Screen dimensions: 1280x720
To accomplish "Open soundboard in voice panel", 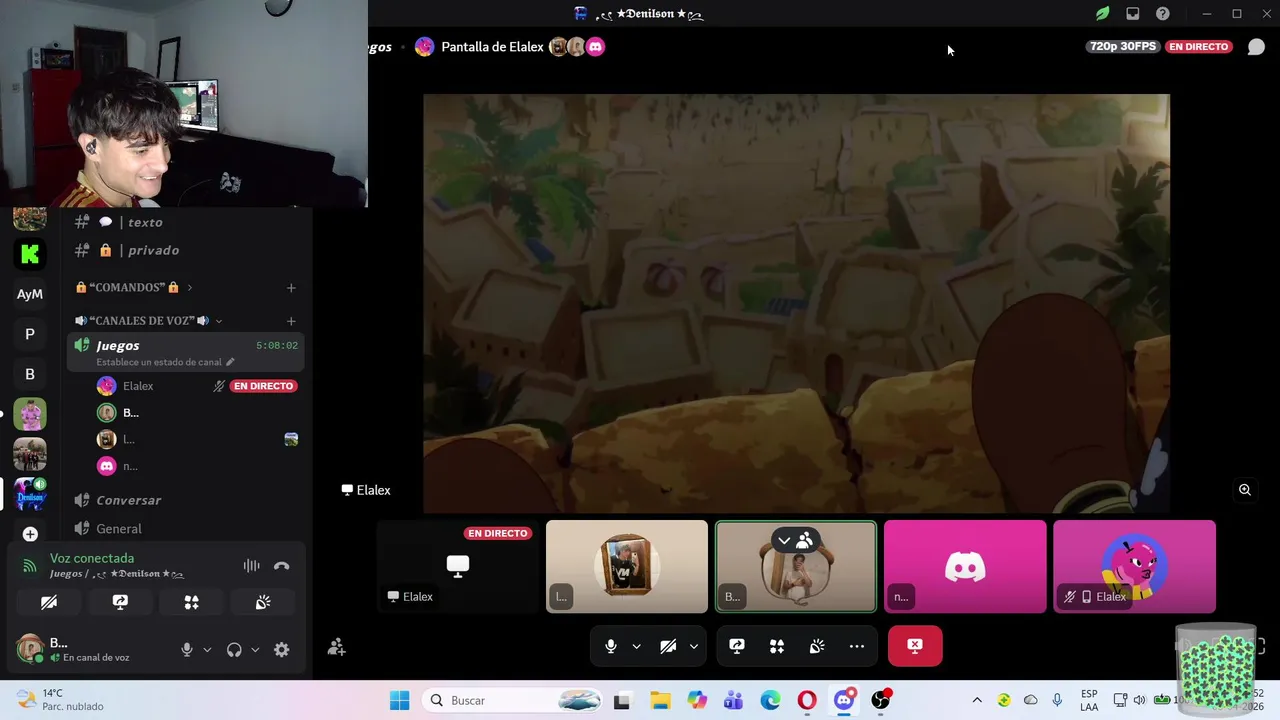I will coord(263,602).
